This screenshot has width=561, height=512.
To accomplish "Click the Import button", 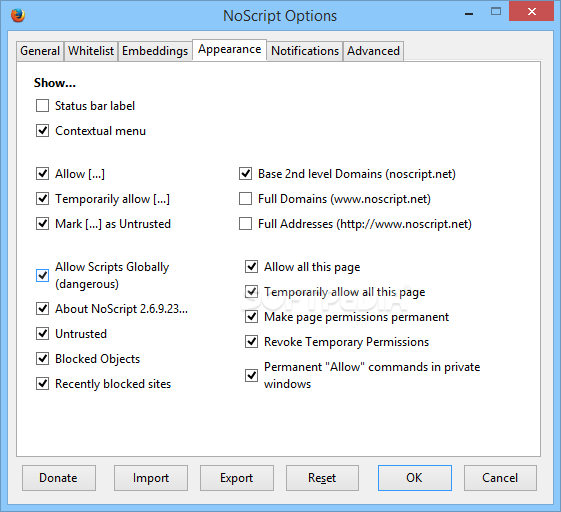I will [151, 478].
